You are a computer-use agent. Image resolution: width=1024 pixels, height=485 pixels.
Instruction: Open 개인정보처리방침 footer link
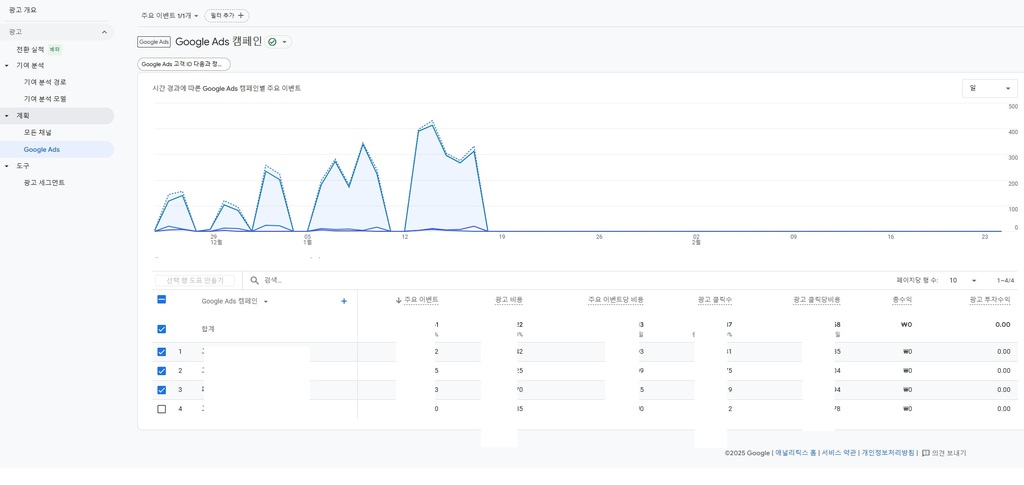pyautogui.click(x=888, y=452)
